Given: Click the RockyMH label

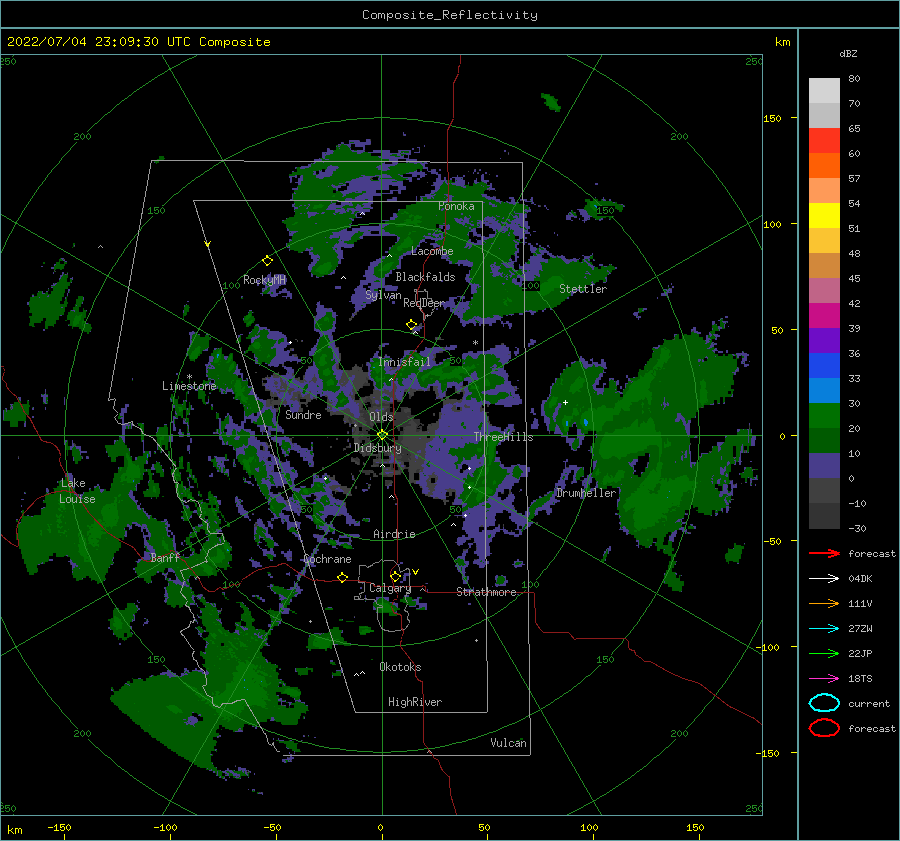Looking at the screenshot, I should (264, 280).
